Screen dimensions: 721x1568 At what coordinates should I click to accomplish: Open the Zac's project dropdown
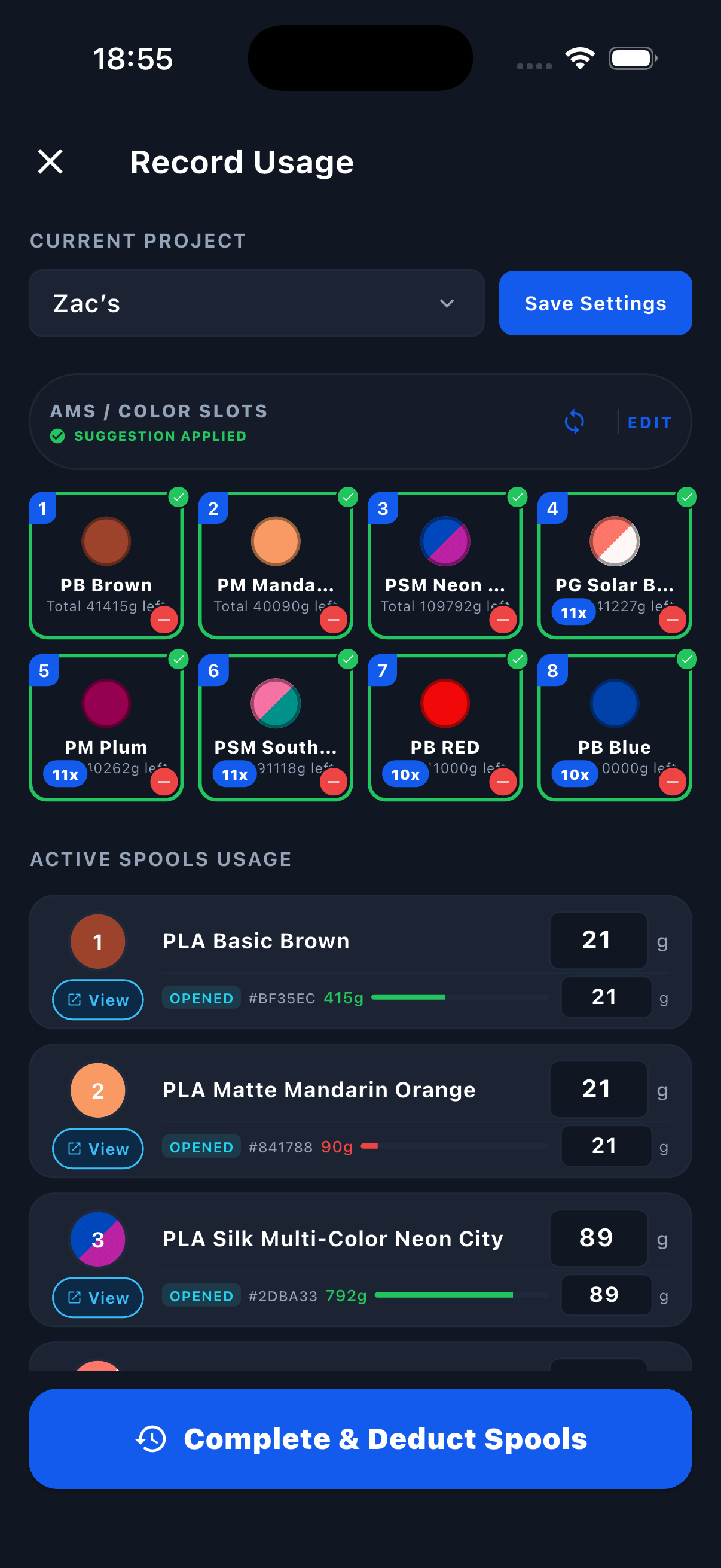(256, 303)
